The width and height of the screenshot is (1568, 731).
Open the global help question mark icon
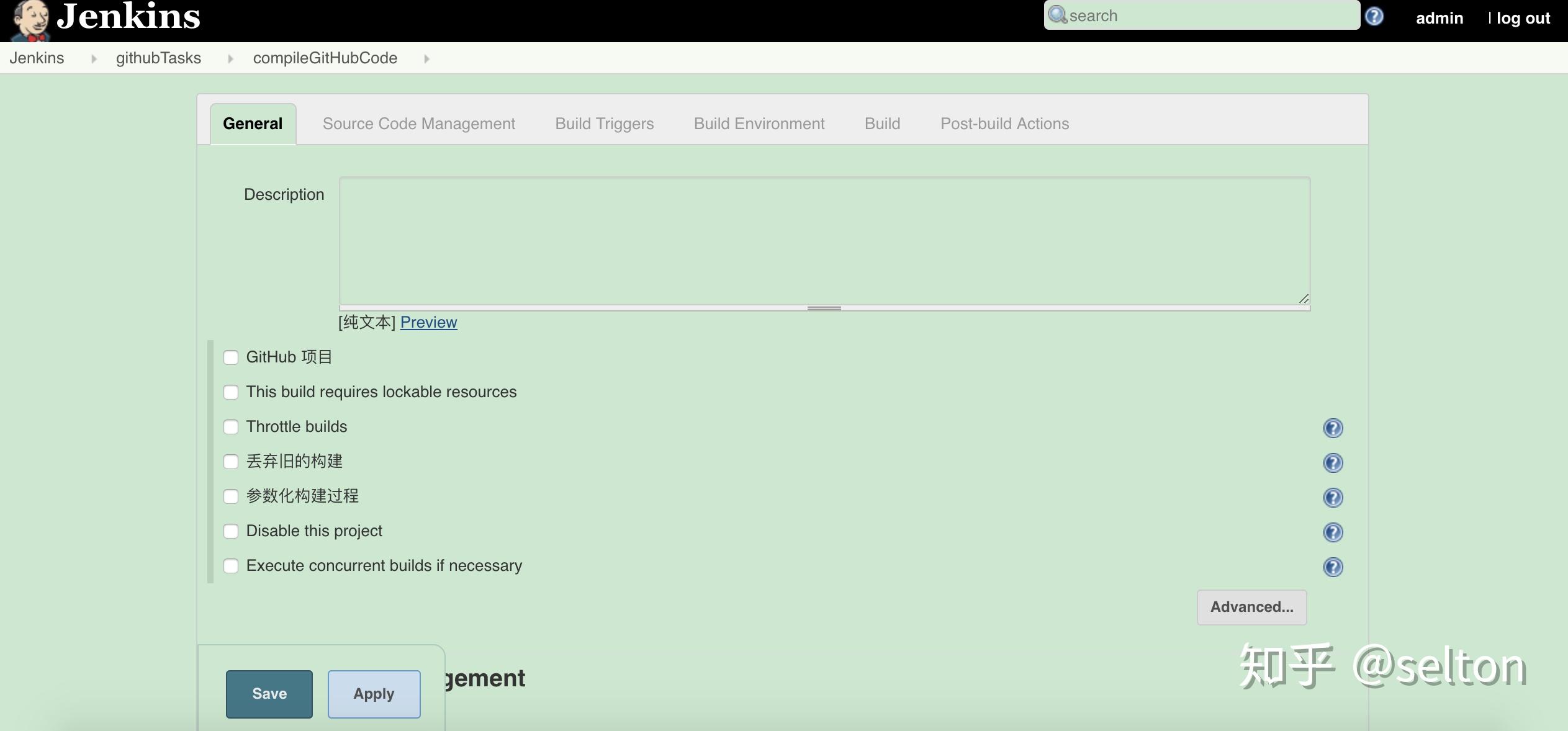[1374, 17]
